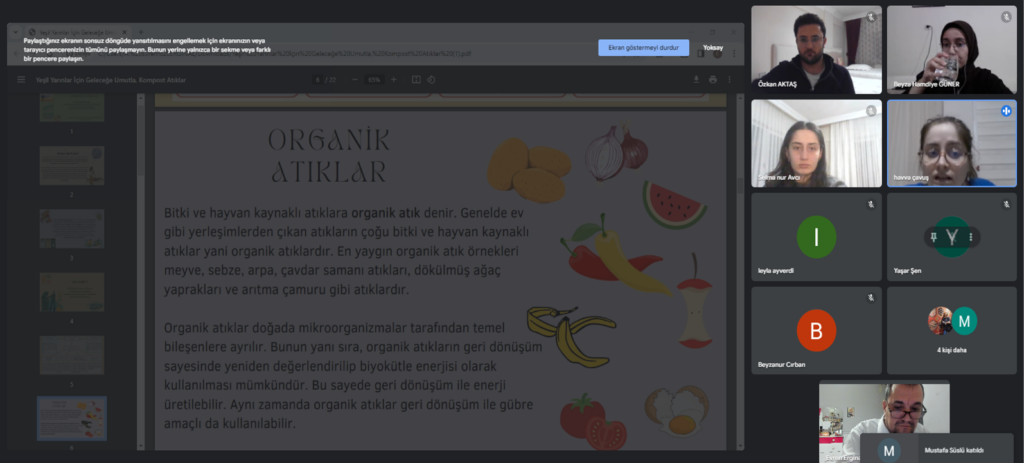Viewport: 1024px width, 463px height.
Task: Click the speaking indicator on havva çavuş
Action: point(1006,110)
